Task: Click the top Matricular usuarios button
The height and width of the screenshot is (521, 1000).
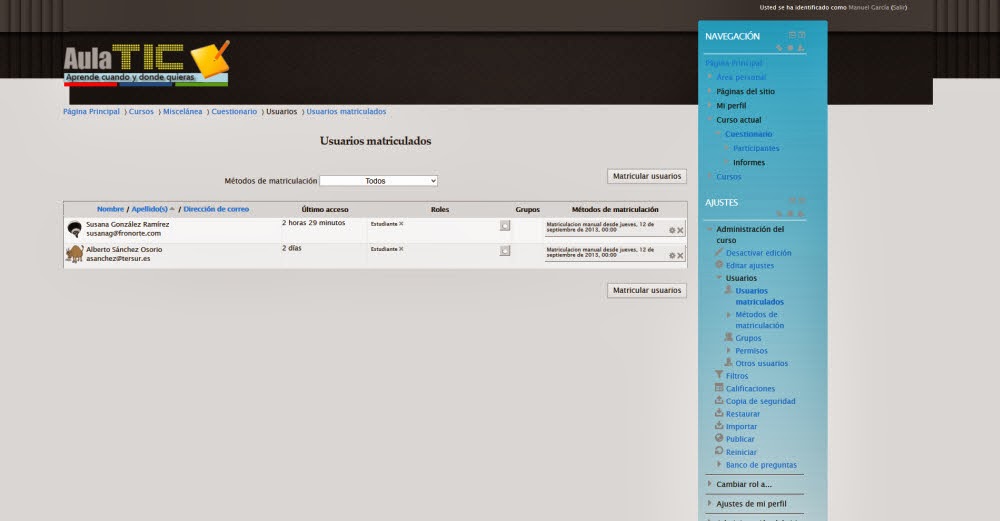Action: click(x=647, y=176)
